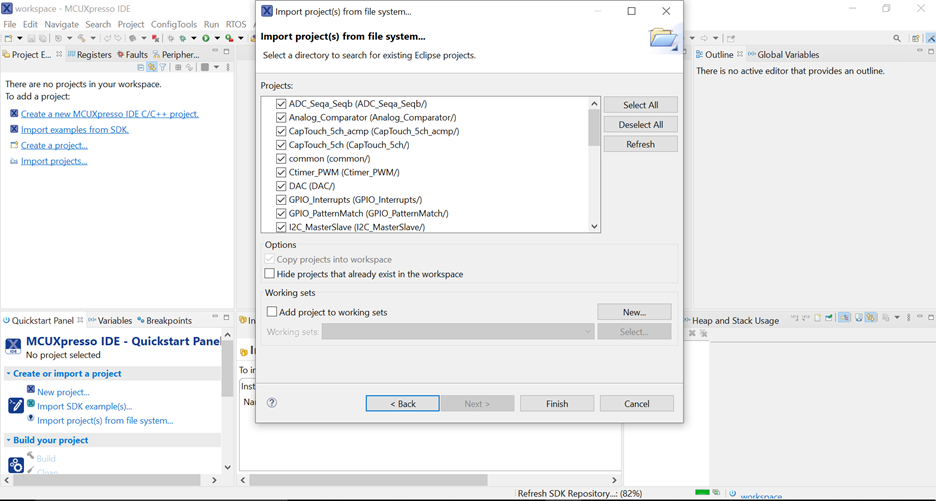
Task: Uncheck the GPIO_Interrupts project checkbox
Action: point(281,199)
